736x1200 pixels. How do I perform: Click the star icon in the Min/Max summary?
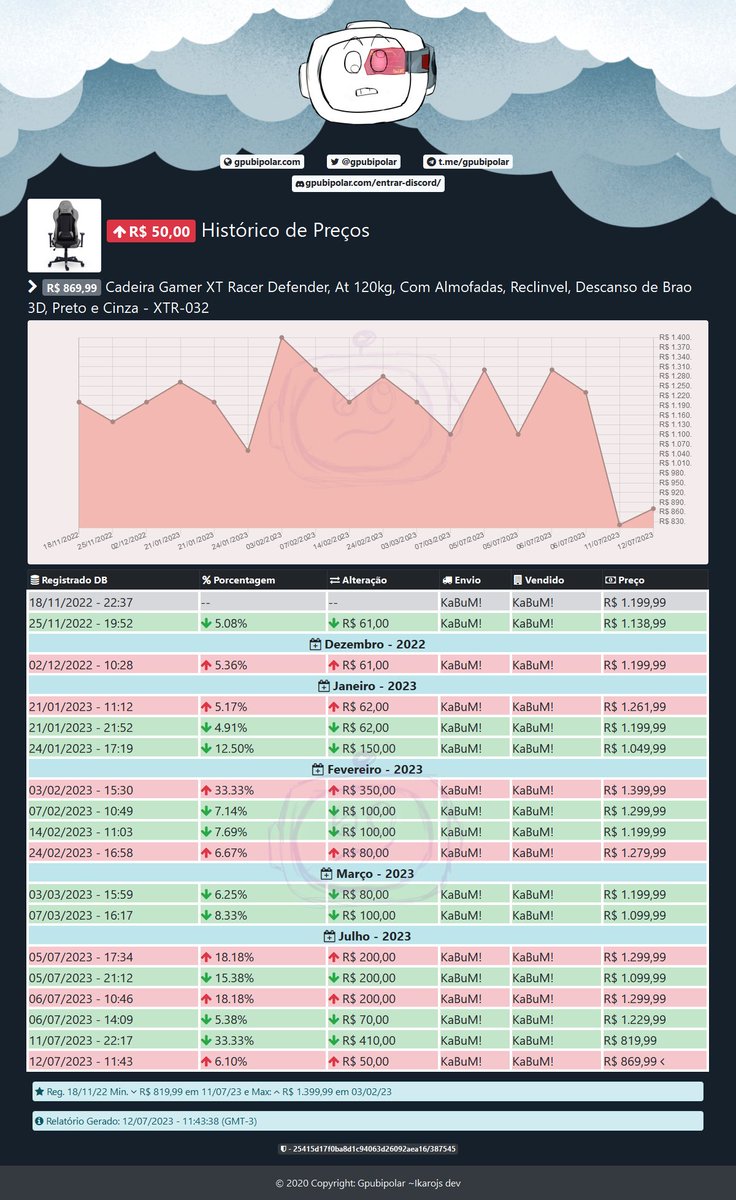(x=39, y=1091)
